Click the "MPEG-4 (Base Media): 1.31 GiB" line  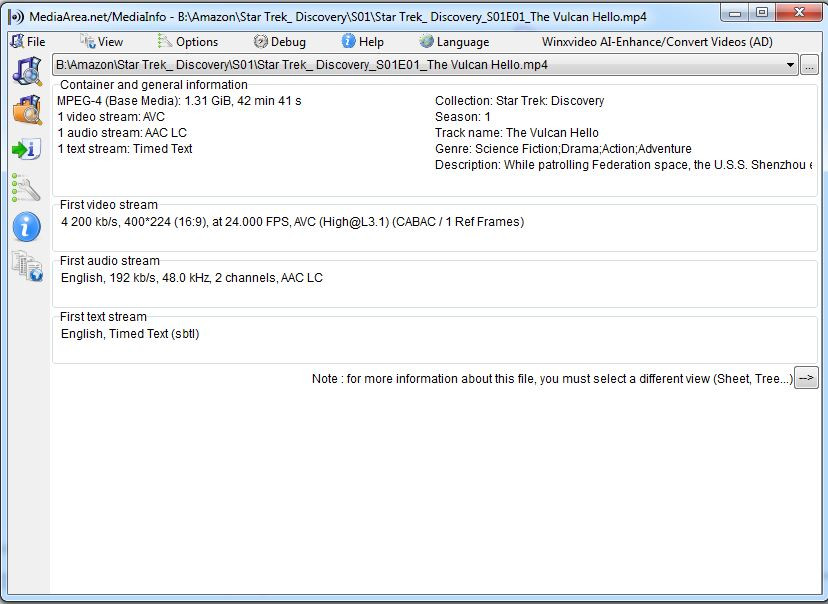[x=179, y=101]
